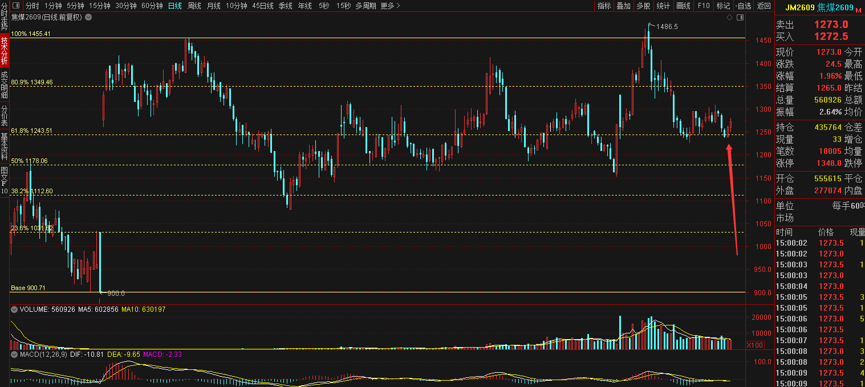This screenshot has width=865, height=387.
Task: Toggle the right panel icon beside the diamond
Action: pyautogui.click(x=739, y=17)
